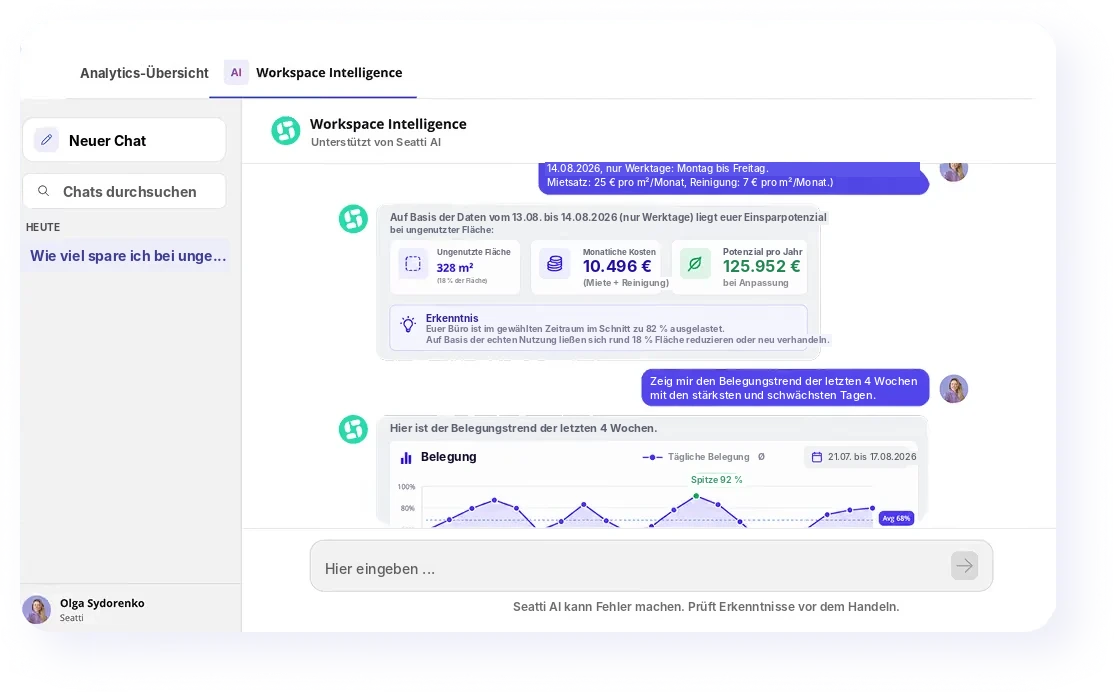
Task: Click the 'Unterstützt von Seatti AI' subtitle
Action: 376,142
